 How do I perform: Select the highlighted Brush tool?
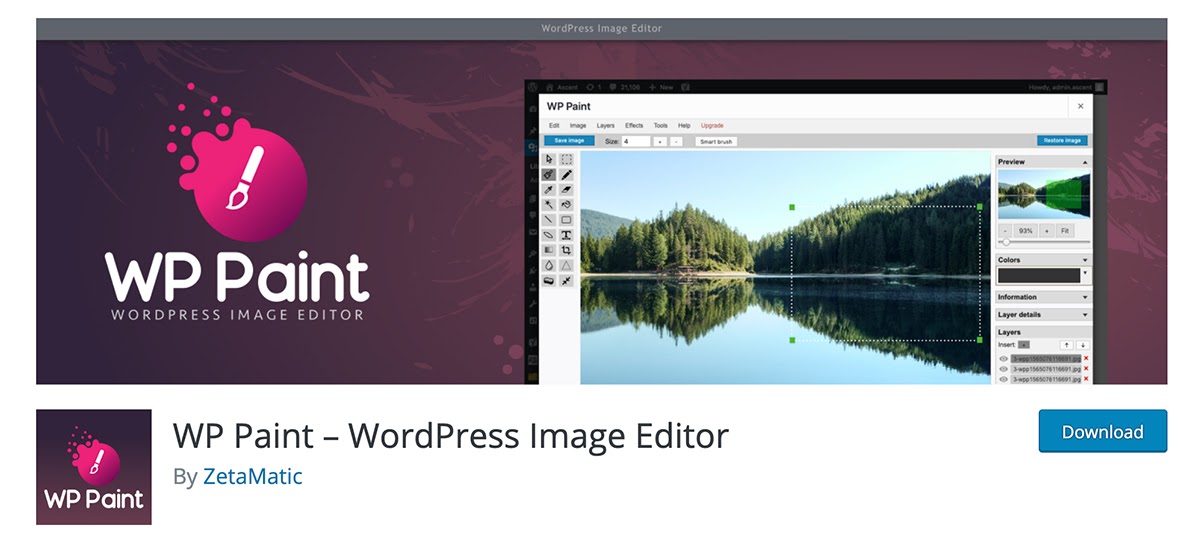click(x=549, y=175)
